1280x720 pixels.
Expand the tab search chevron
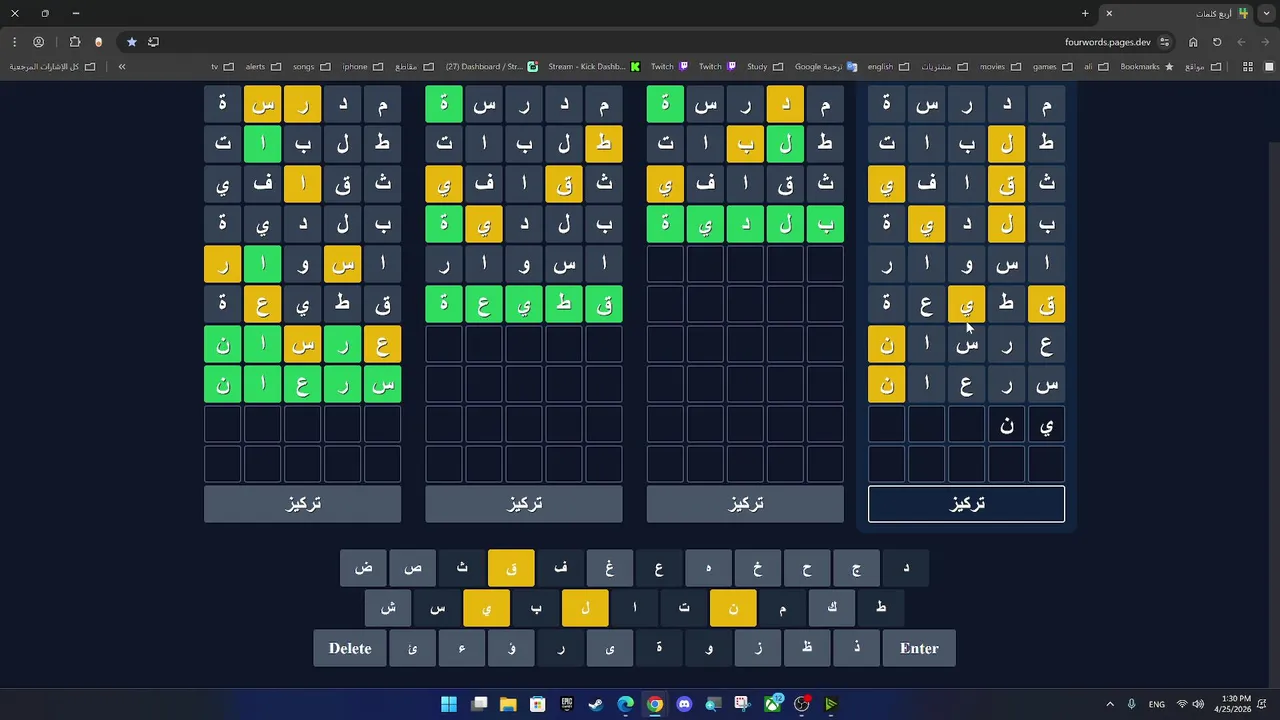[1264, 13]
